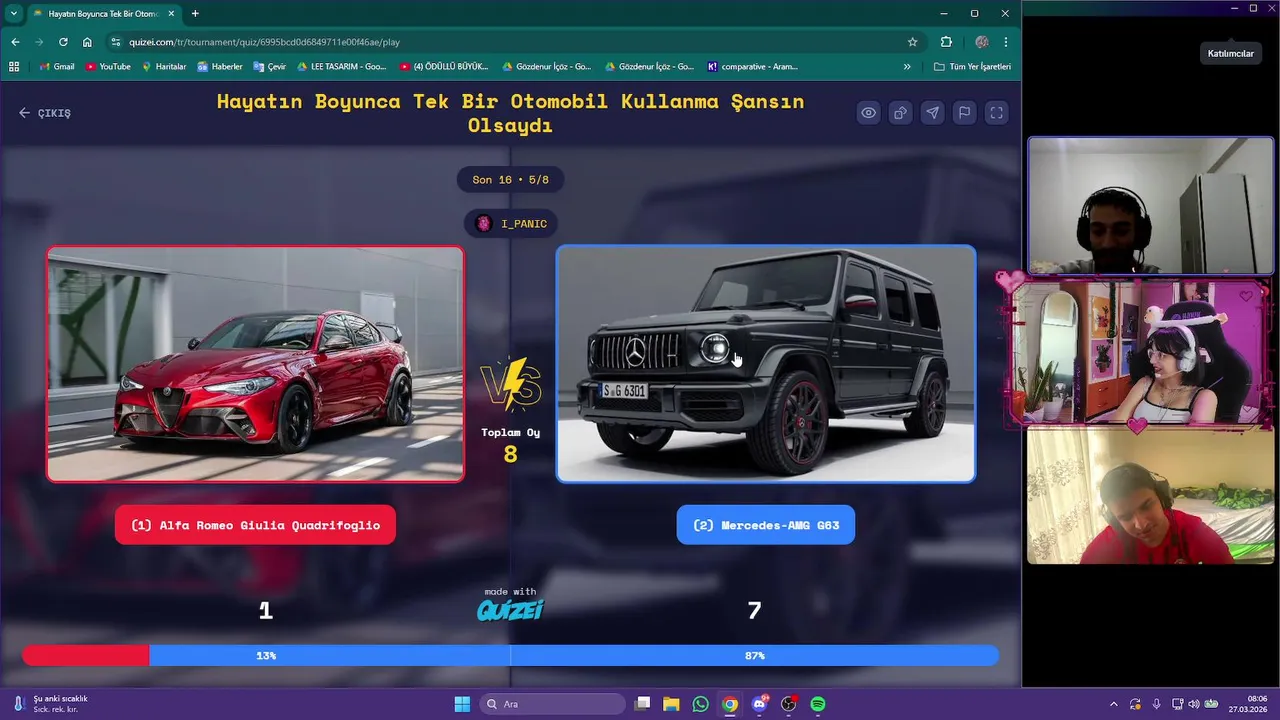The image size is (1280, 720).
Task: Open Spotify from taskbar
Action: (818, 704)
